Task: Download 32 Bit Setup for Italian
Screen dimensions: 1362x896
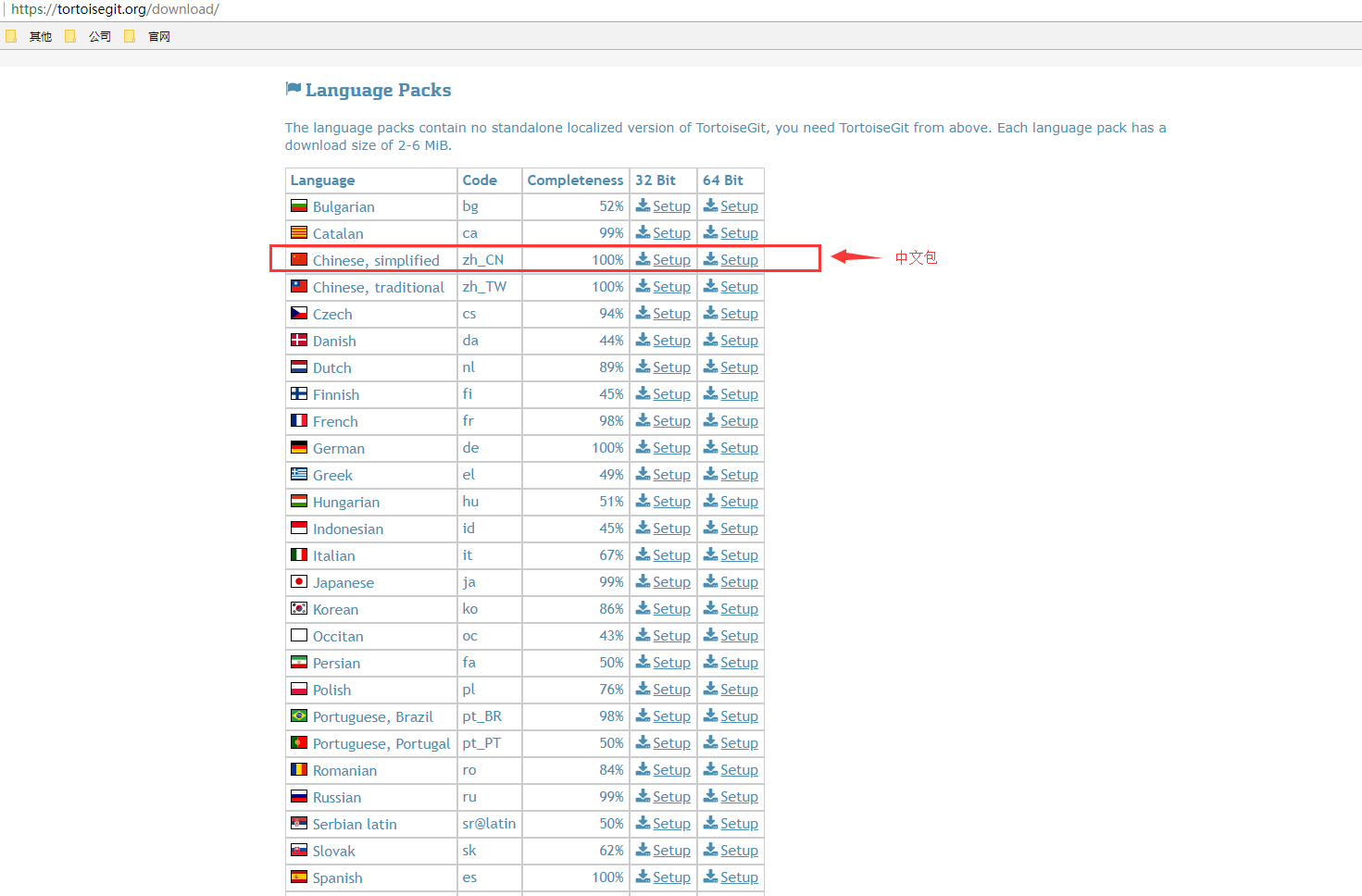Action: coord(663,555)
